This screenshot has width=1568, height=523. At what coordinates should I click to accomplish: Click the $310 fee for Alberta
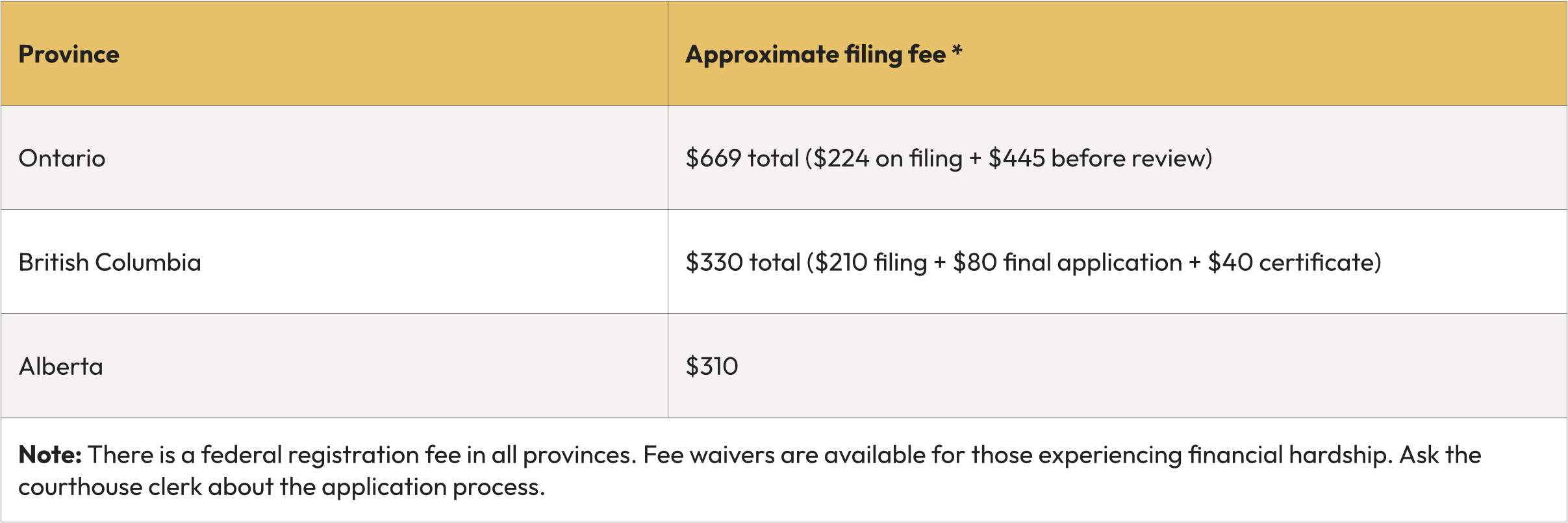[x=712, y=366]
